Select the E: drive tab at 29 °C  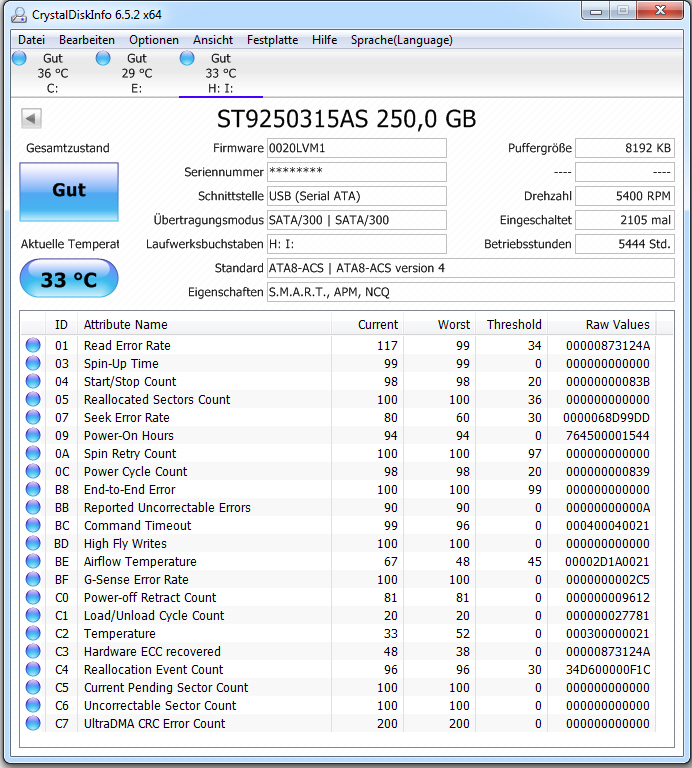point(137,73)
